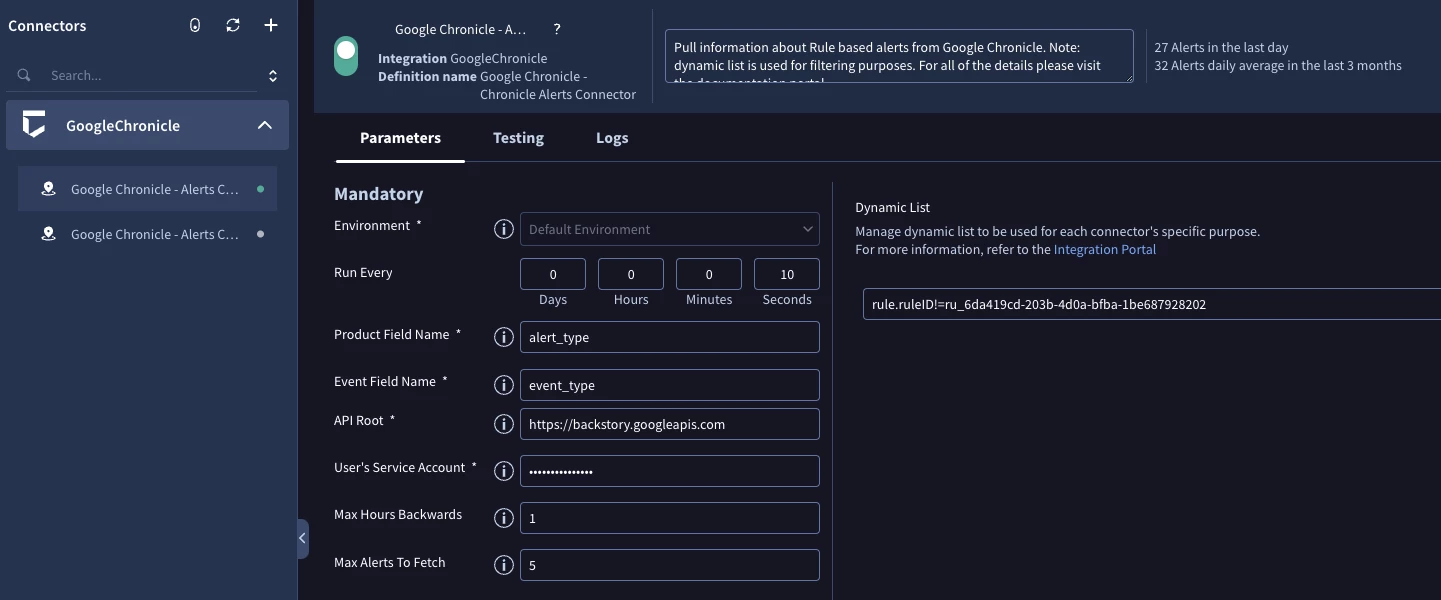Click the question mark help icon

pyautogui.click(x=557, y=30)
